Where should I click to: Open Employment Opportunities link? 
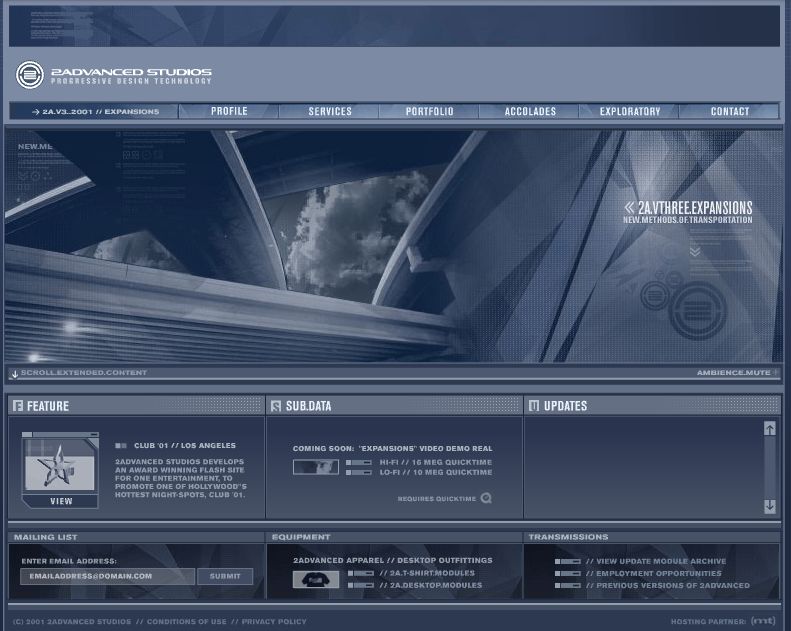tap(653, 573)
